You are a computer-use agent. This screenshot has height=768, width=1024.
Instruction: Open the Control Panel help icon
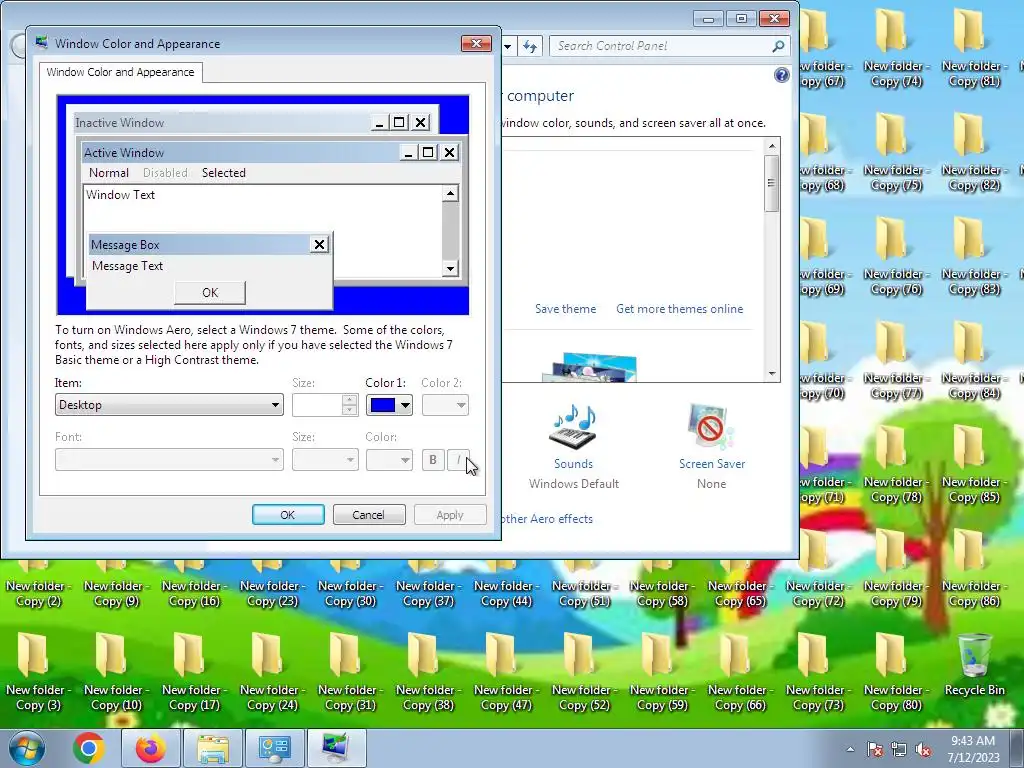[781, 75]
